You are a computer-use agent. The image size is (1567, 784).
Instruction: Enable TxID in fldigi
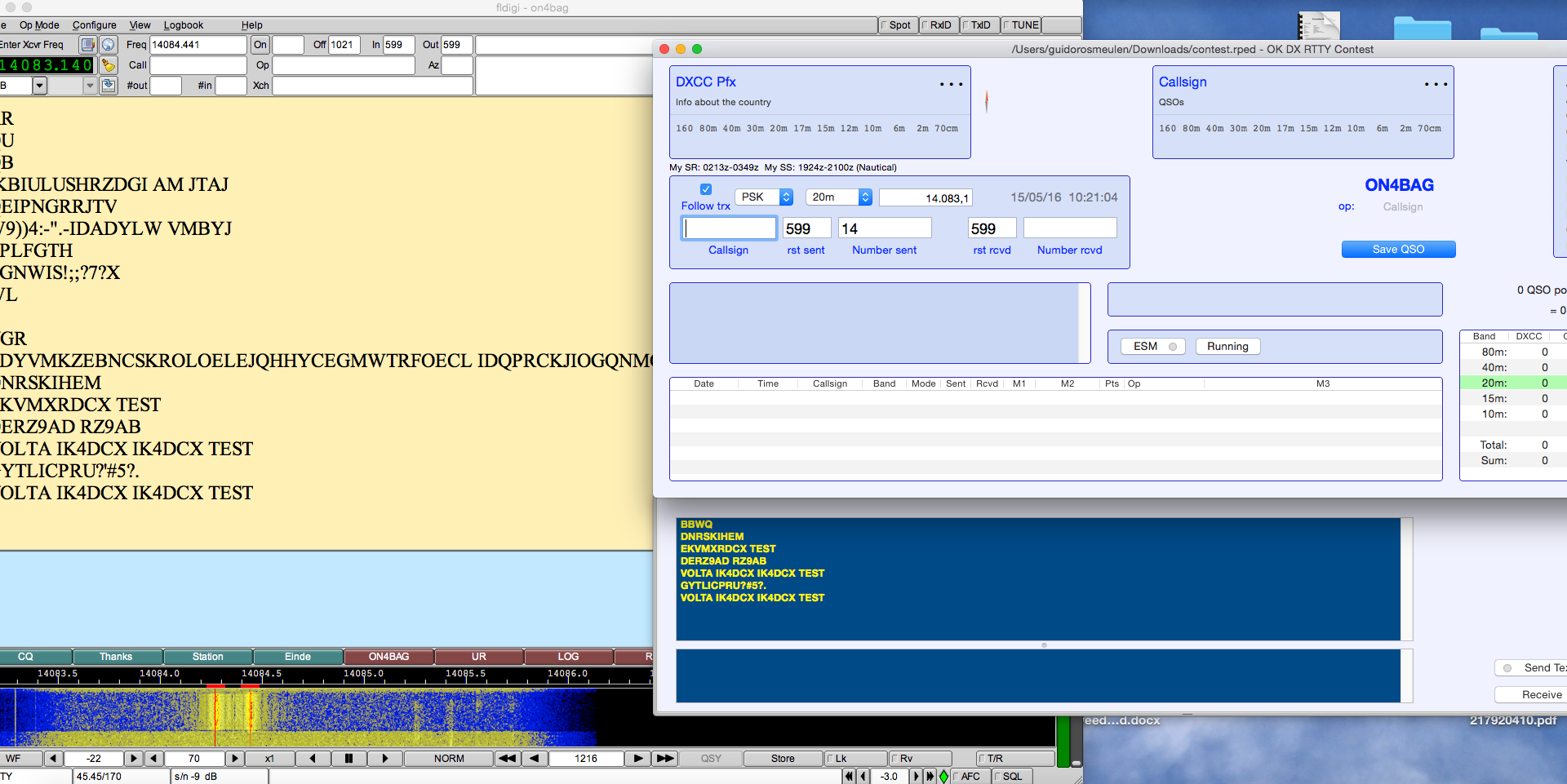979,25
